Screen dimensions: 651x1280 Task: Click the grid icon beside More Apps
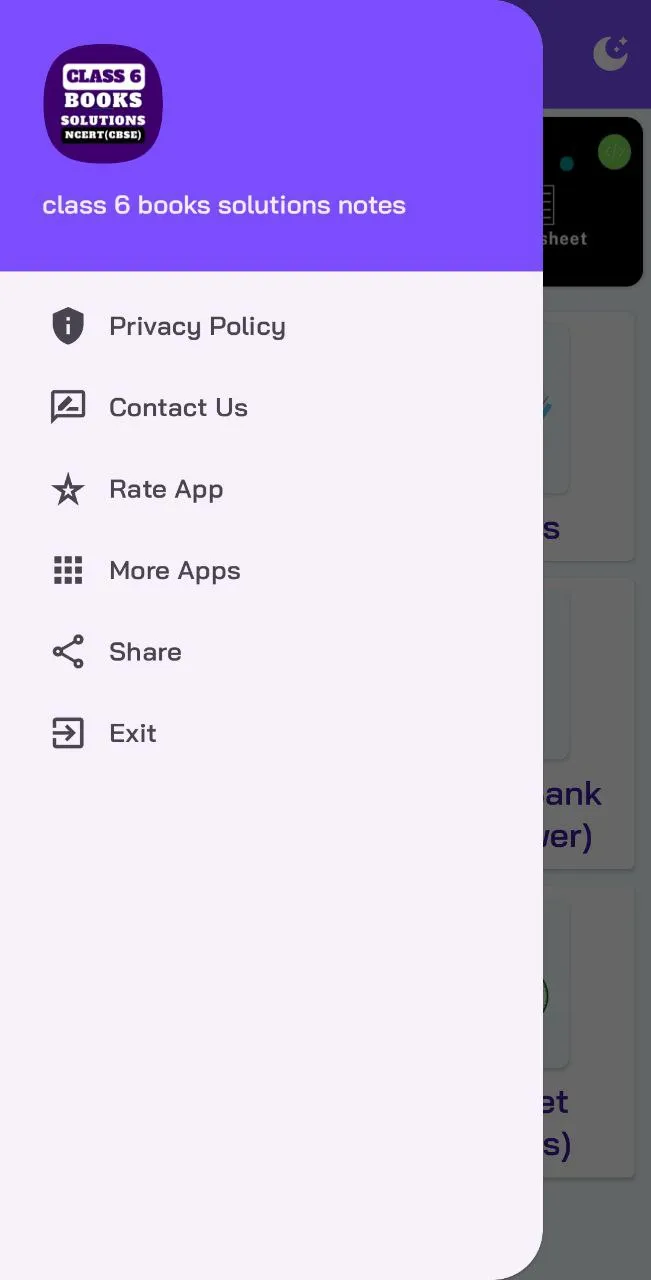[68, 570]
